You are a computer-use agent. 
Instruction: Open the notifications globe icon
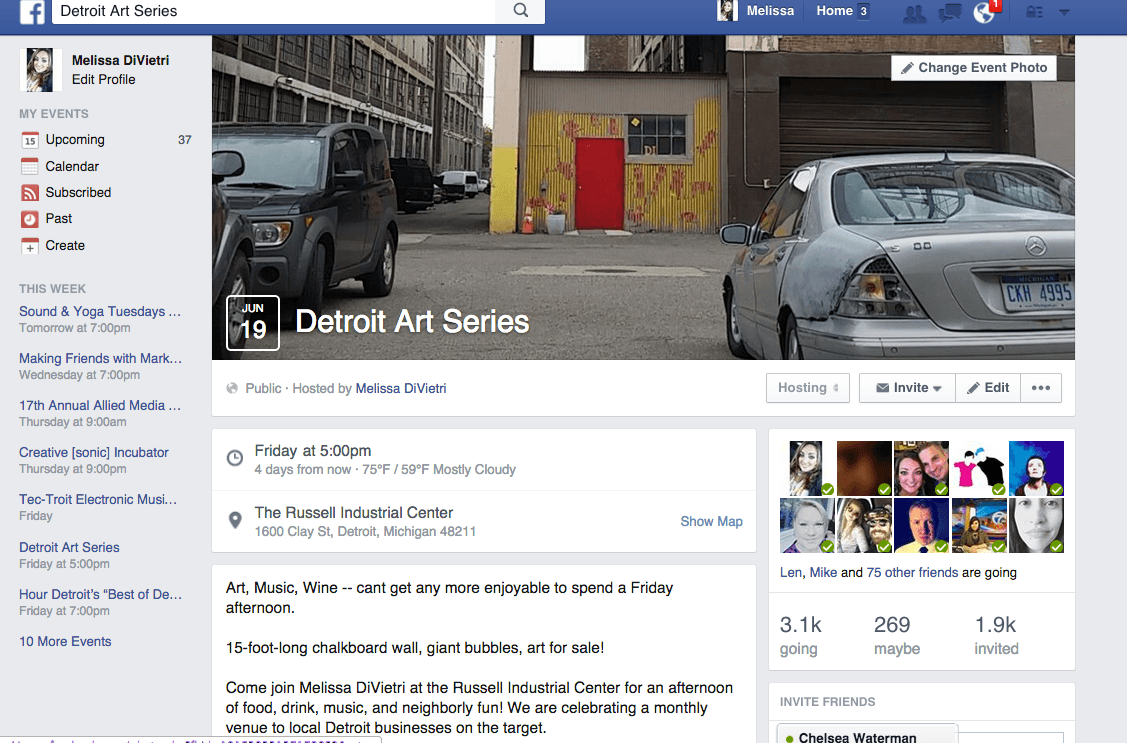coord(984,12)
